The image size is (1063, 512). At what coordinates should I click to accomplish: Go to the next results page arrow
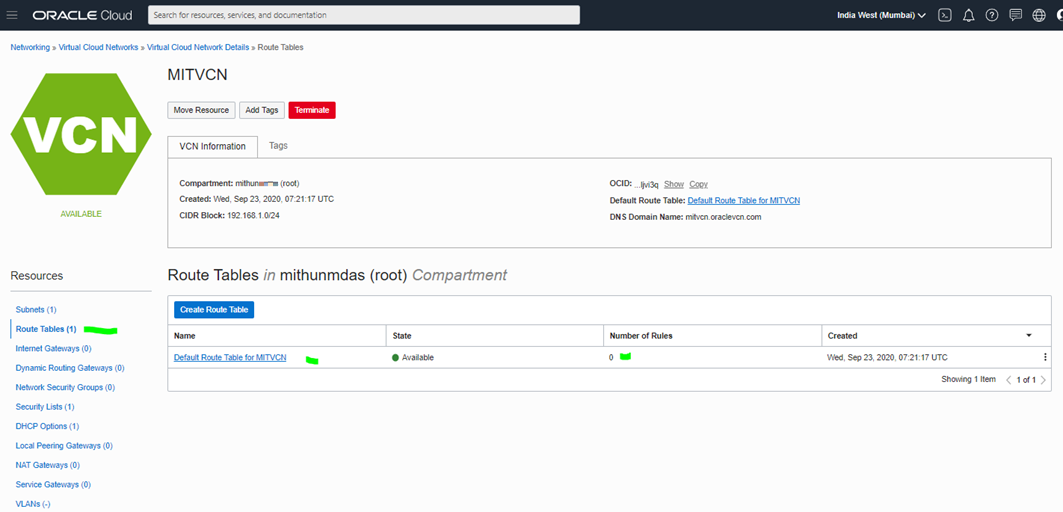pyautogui.click(x=1043, y=380)
